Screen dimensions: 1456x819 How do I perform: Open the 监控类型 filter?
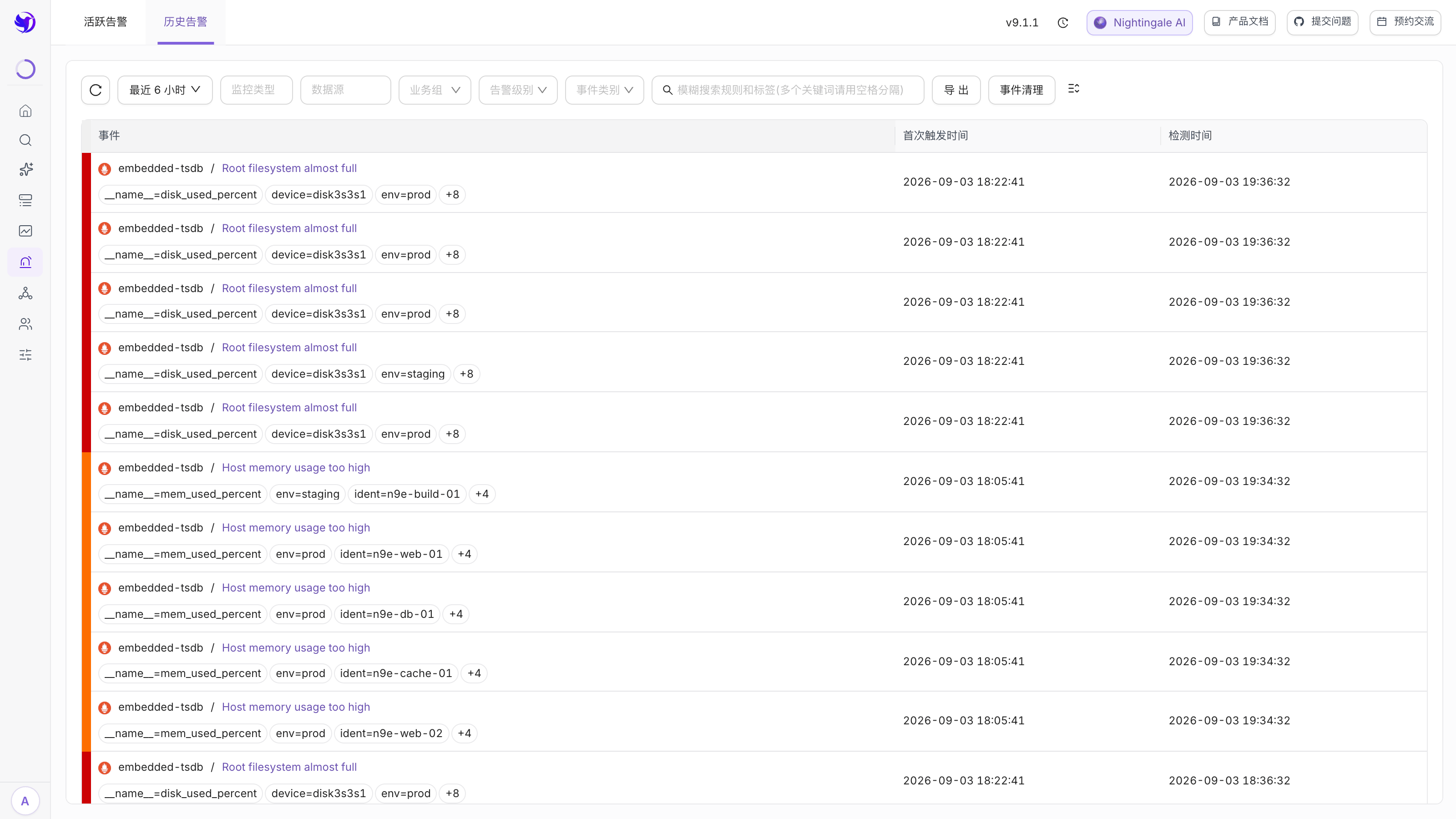257,90
